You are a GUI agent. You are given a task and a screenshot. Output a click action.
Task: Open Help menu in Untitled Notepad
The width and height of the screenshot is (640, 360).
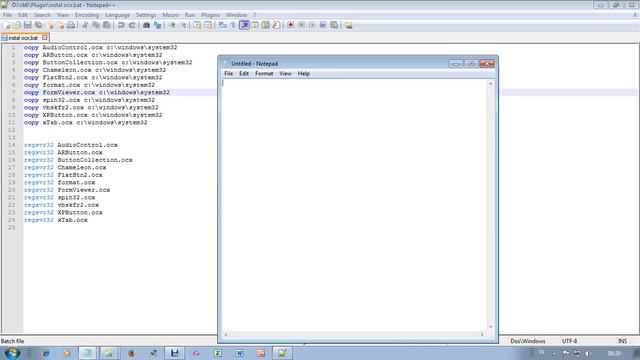click(x=304, y=73)
